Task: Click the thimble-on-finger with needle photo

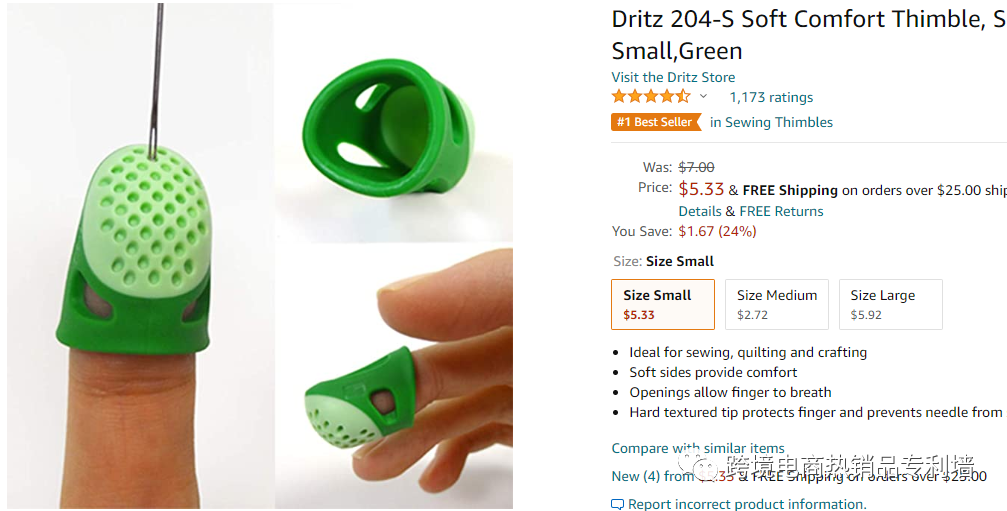Action: click(x=140, y=256)
